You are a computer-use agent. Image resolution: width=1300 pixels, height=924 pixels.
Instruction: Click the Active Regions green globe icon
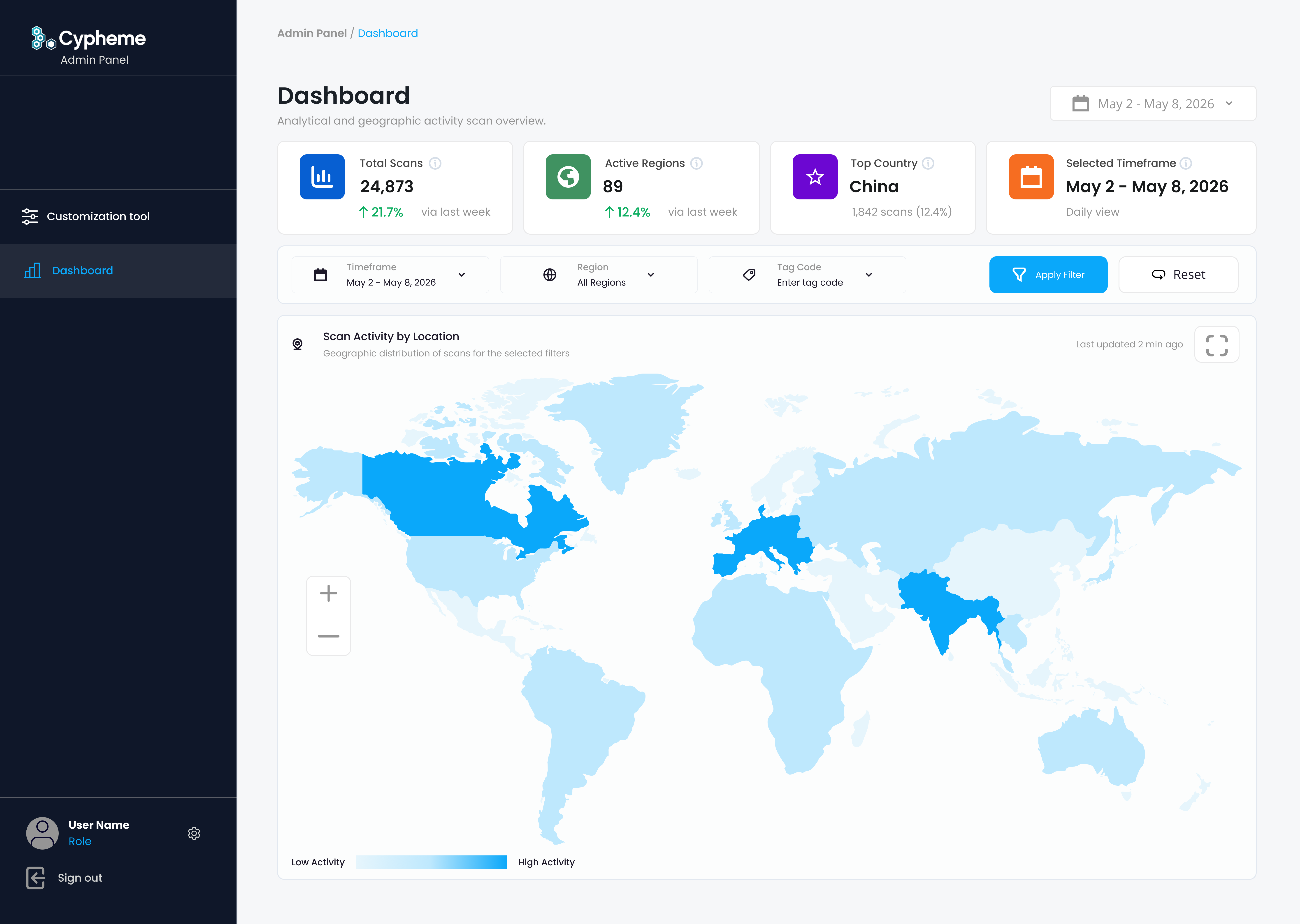[x=568, y=177]
